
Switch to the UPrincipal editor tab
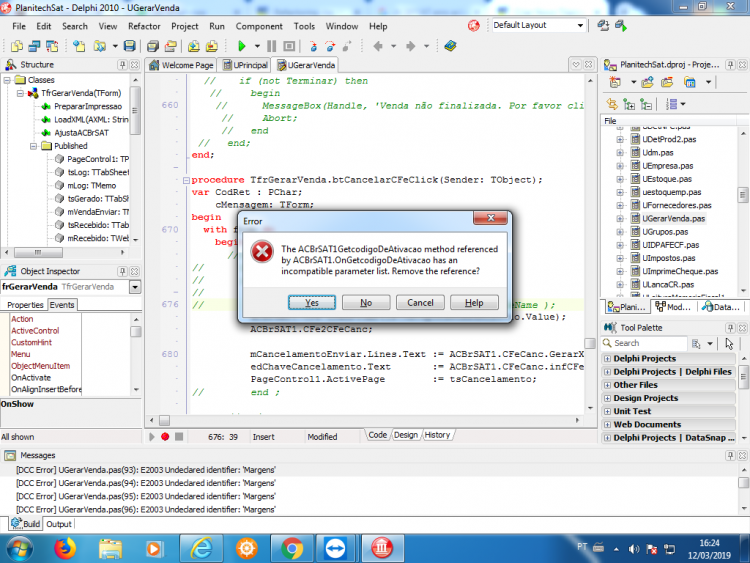click(x=245, y=65)
